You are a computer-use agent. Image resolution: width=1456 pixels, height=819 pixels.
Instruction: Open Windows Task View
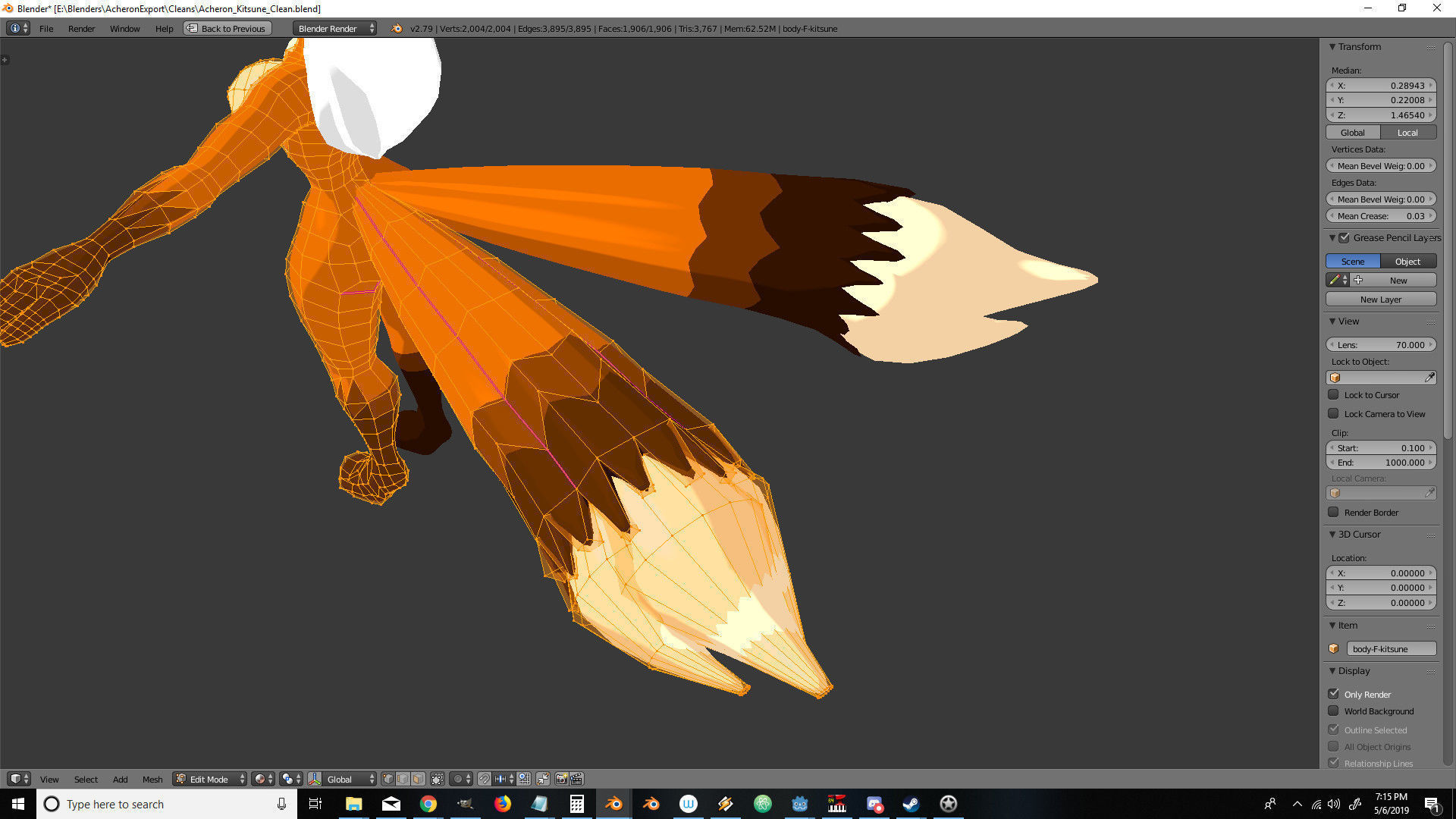click(x=315, y=804)
